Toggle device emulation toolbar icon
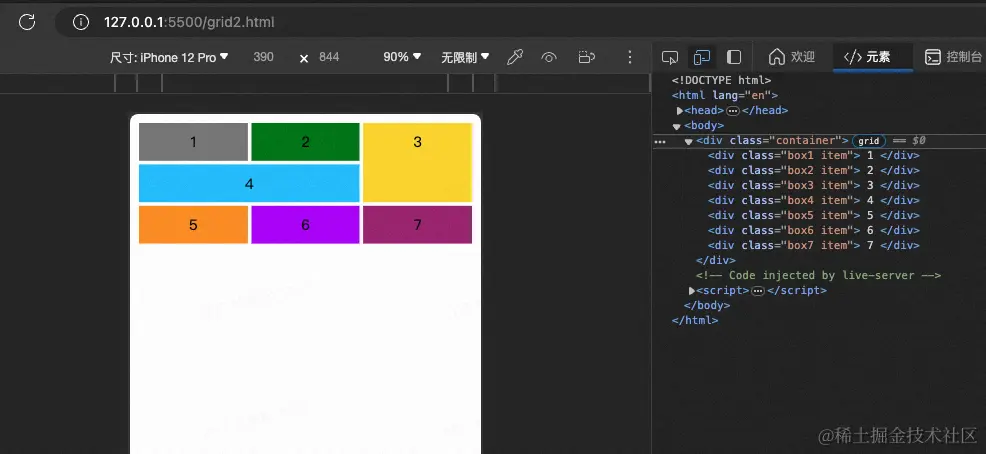Image resolution: width=986 pixels, height=454 pixels. click(702, 57)
